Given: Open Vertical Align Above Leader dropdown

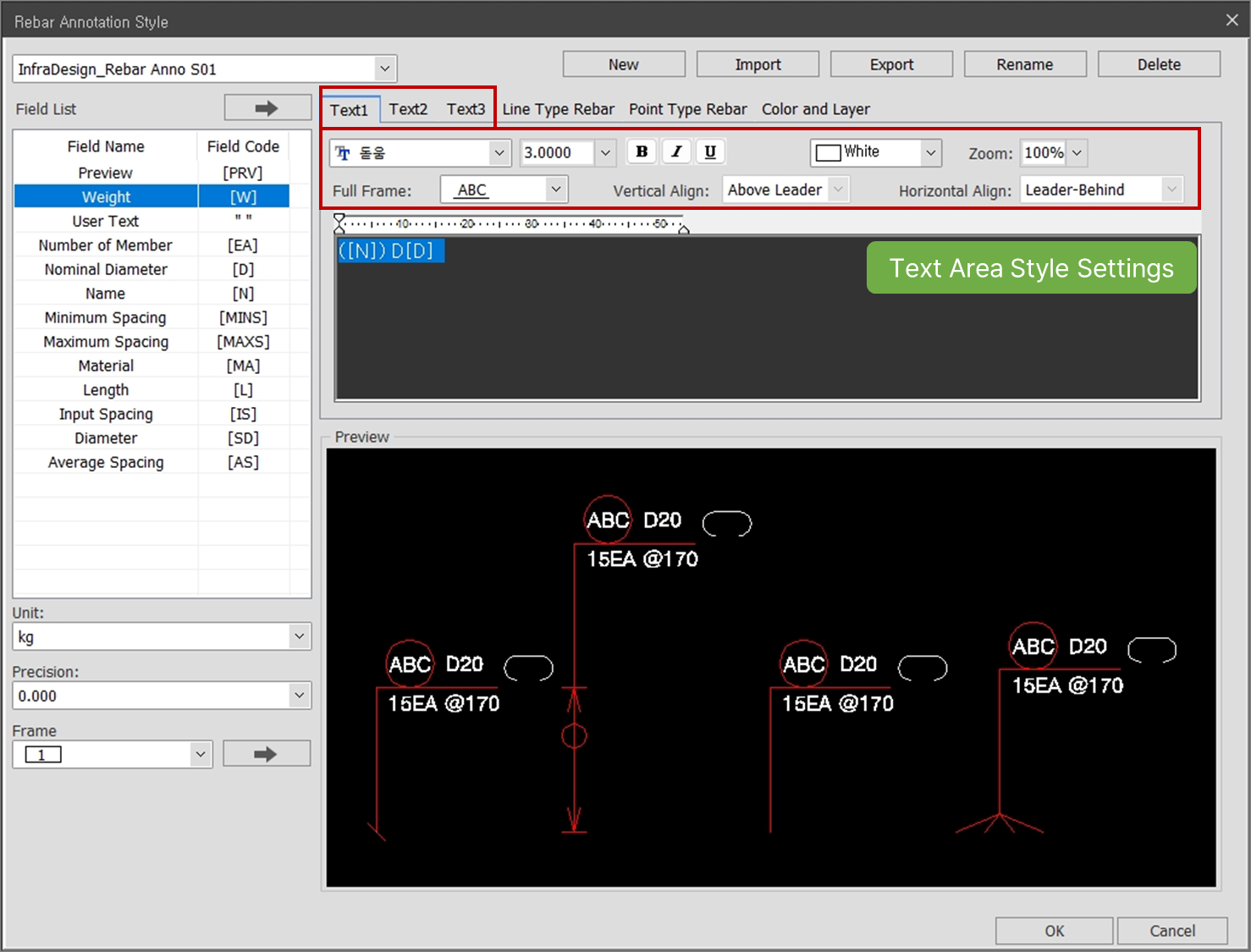Looking at the screenshot, I should 838,190.
